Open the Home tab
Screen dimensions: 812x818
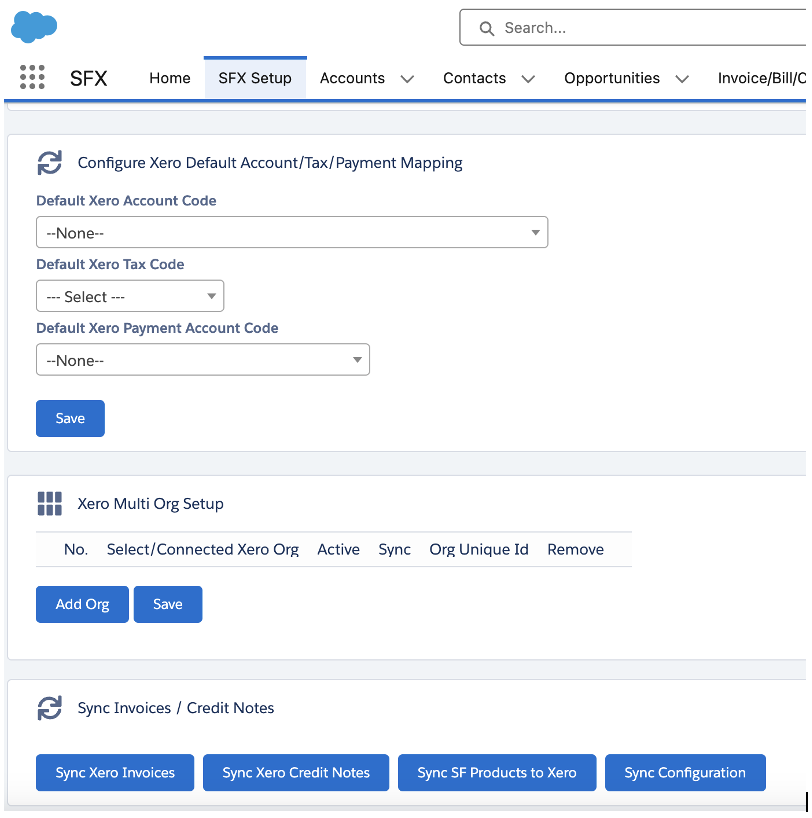pyautogui.click(x=170, y=78)
